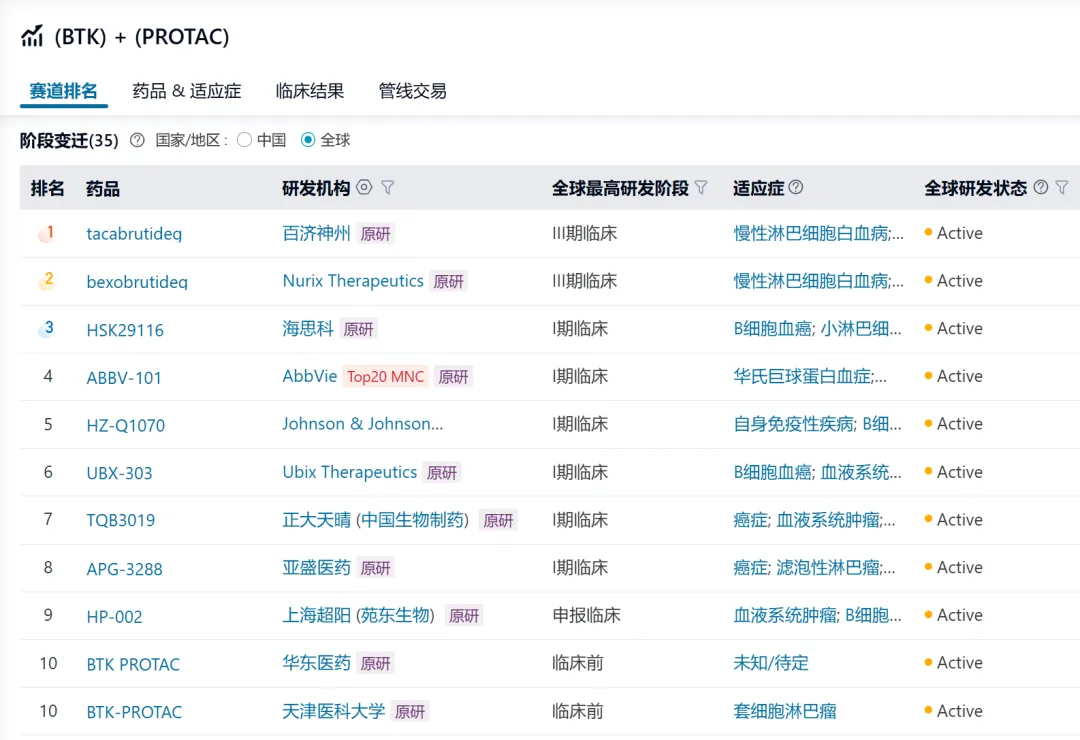Open drug HZ-Q1070
Screen dimensions: 1080x740
click(x=126, y=425)
